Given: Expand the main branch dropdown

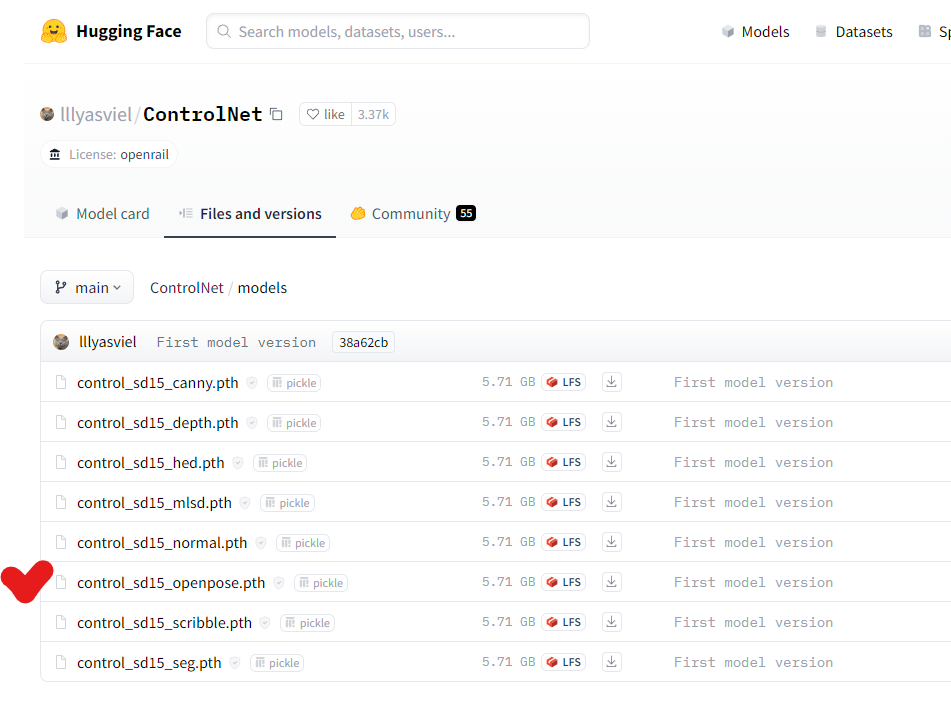Looking at the screenshot, I should point(87,288).
